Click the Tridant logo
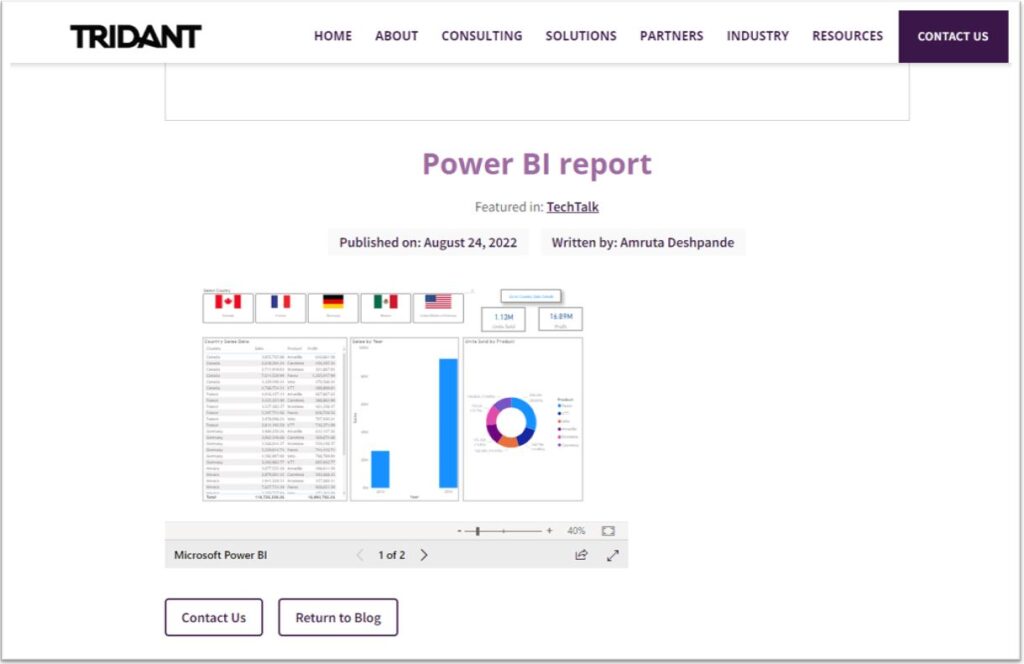The width and height of the screenshot is (1024, 664). 134,34
